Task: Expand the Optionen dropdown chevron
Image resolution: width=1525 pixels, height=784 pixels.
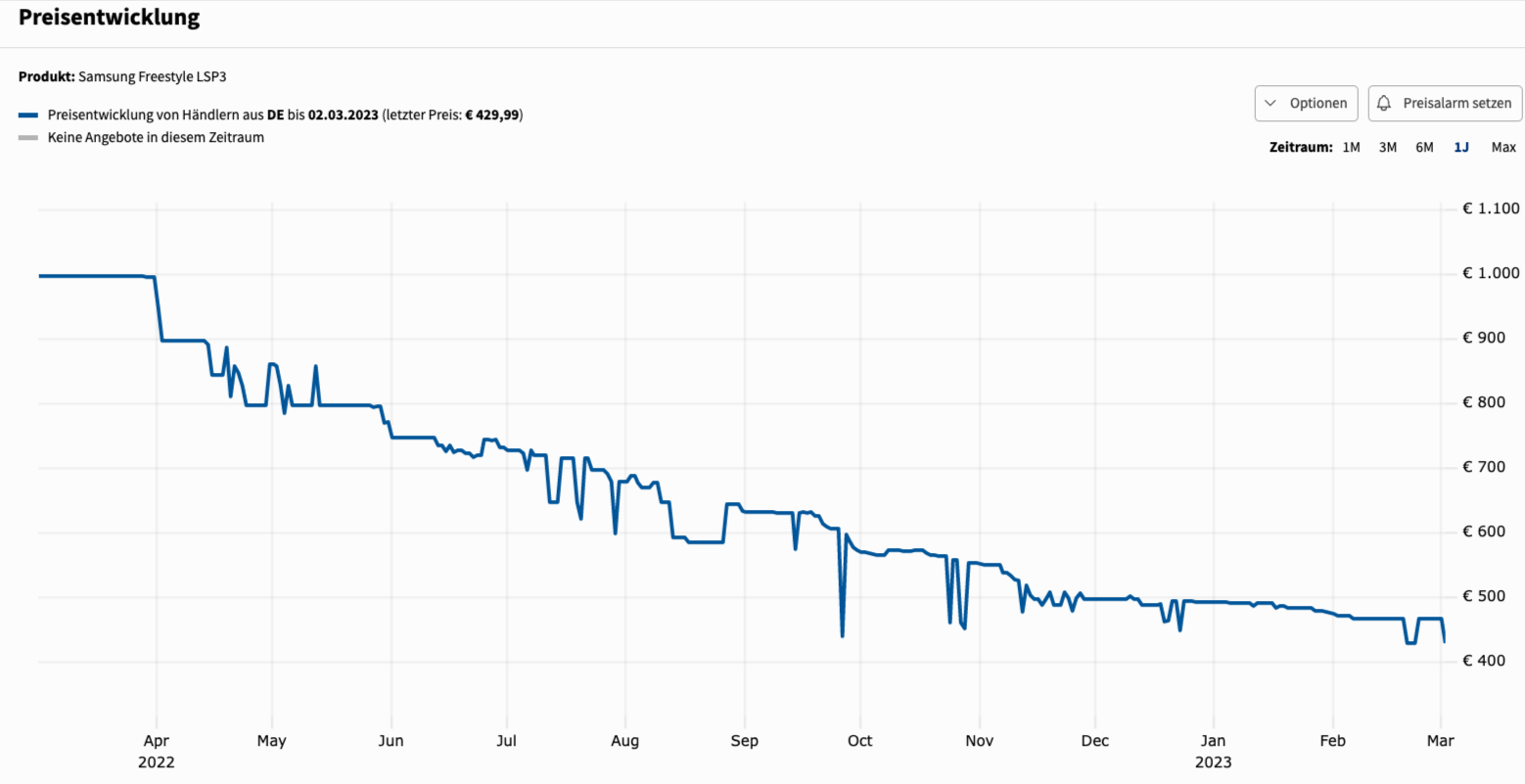Action: (x=1271, y=103)
